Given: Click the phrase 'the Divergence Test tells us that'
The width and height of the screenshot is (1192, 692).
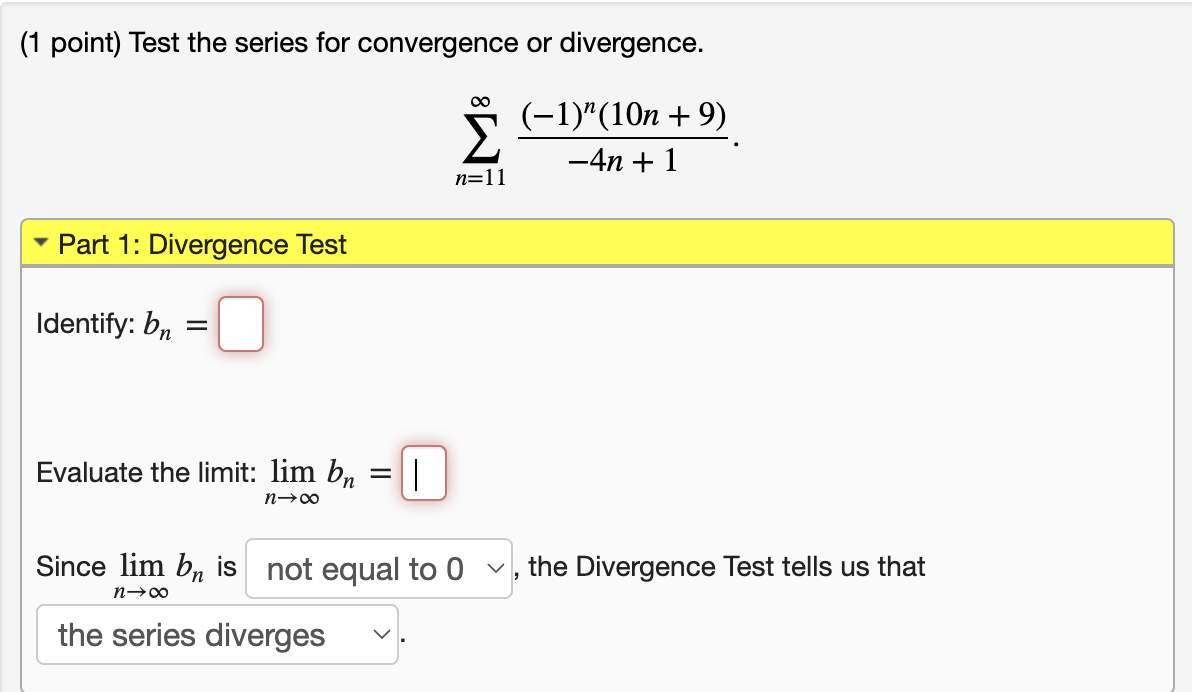Looking at the screenshot, I should (x=722, y=566).
